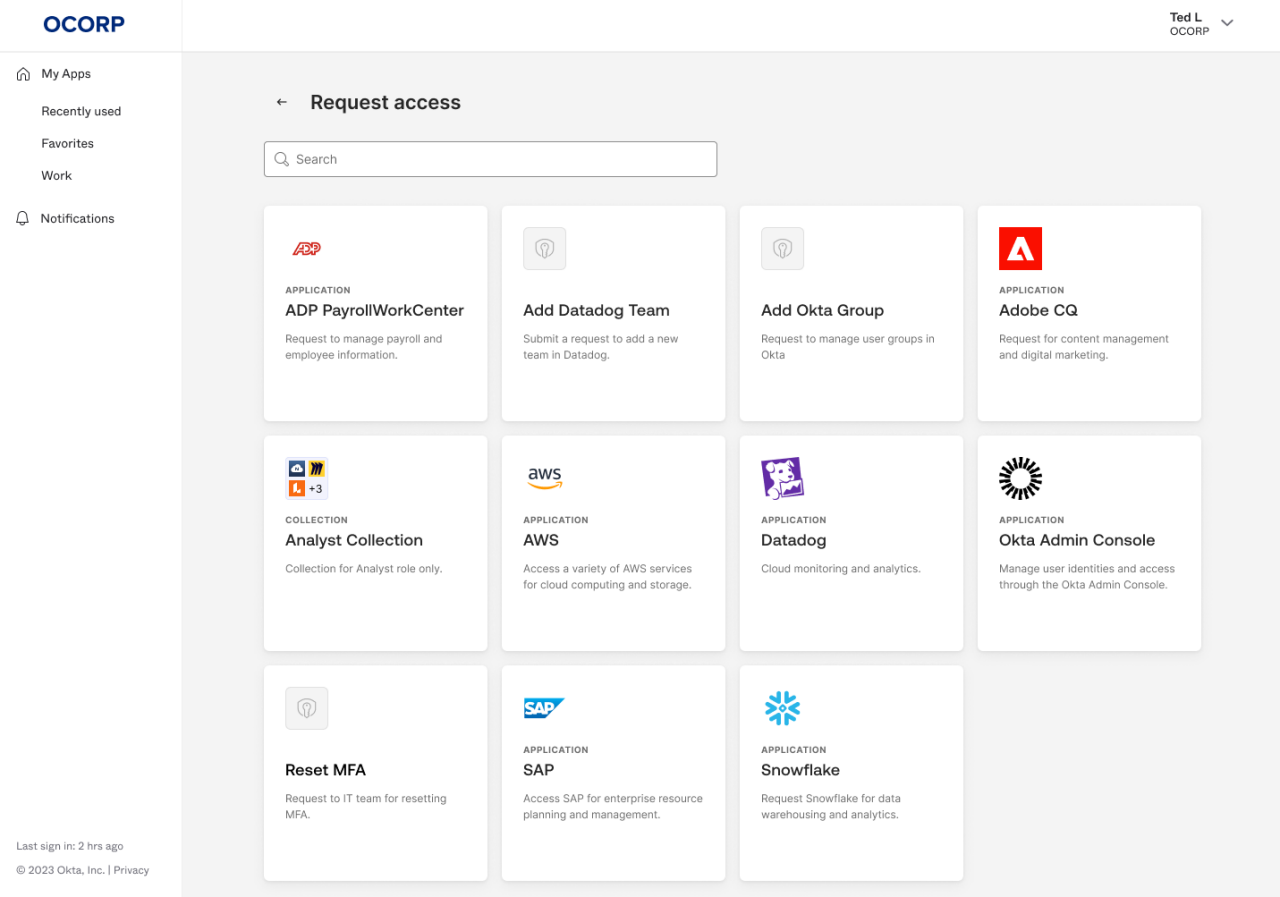Screen dimensions: 1280x897
Task: Open the AWS card title
Action: coord(541,540)
